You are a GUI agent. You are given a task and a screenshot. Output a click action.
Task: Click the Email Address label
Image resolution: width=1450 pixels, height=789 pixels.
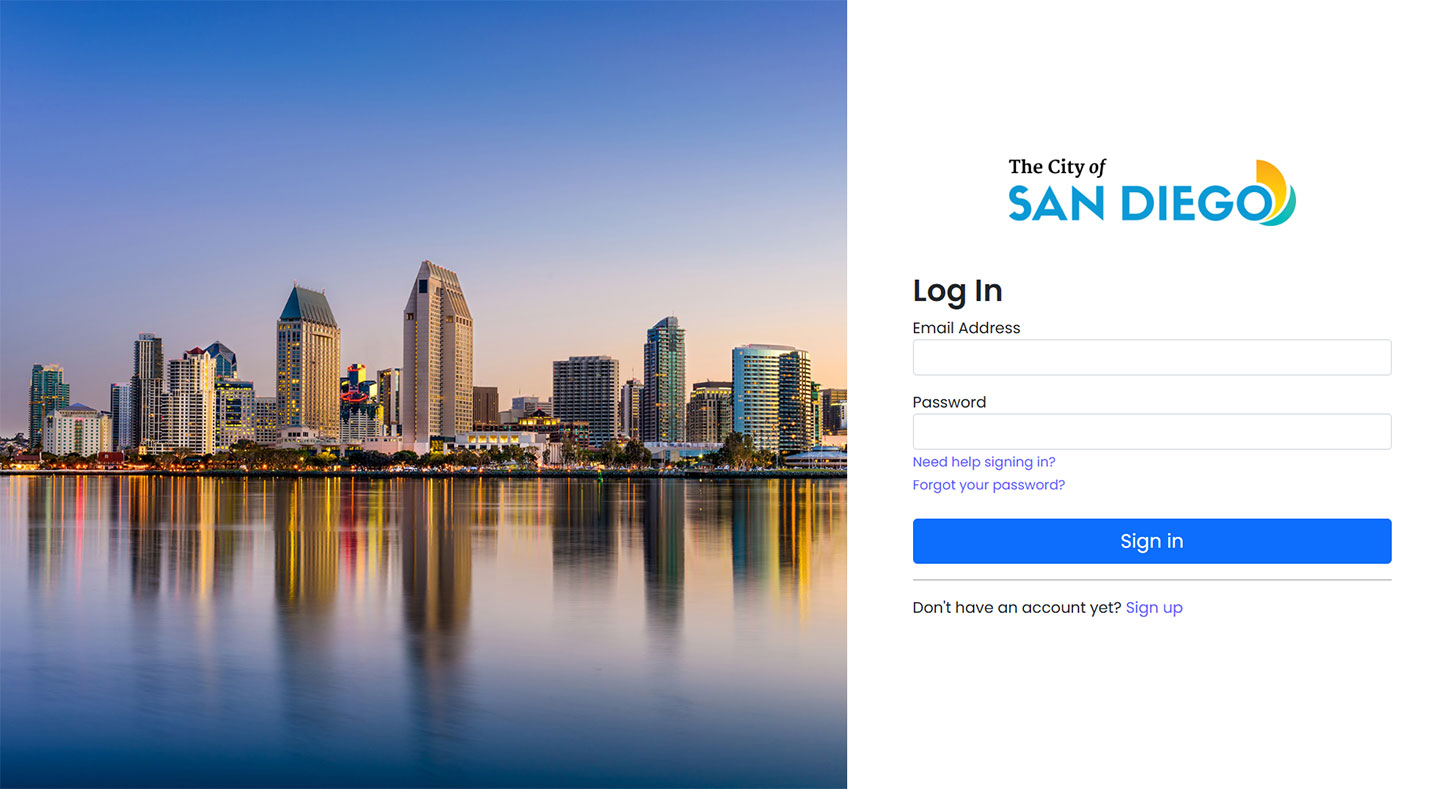[966, 328]
